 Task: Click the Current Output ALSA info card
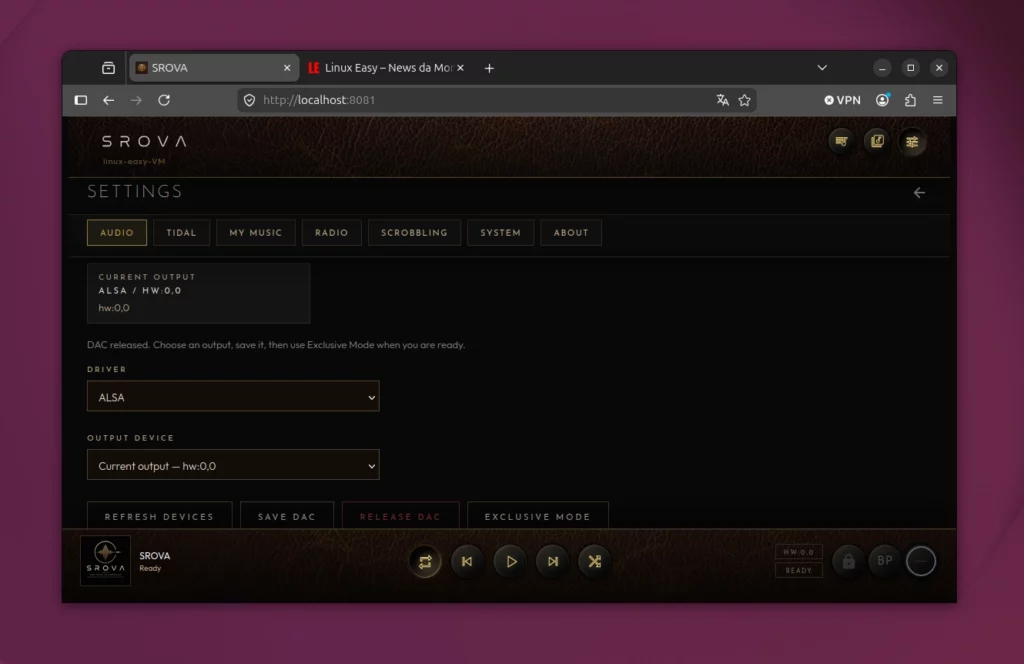pyautogui.click(x=199, y=293)
